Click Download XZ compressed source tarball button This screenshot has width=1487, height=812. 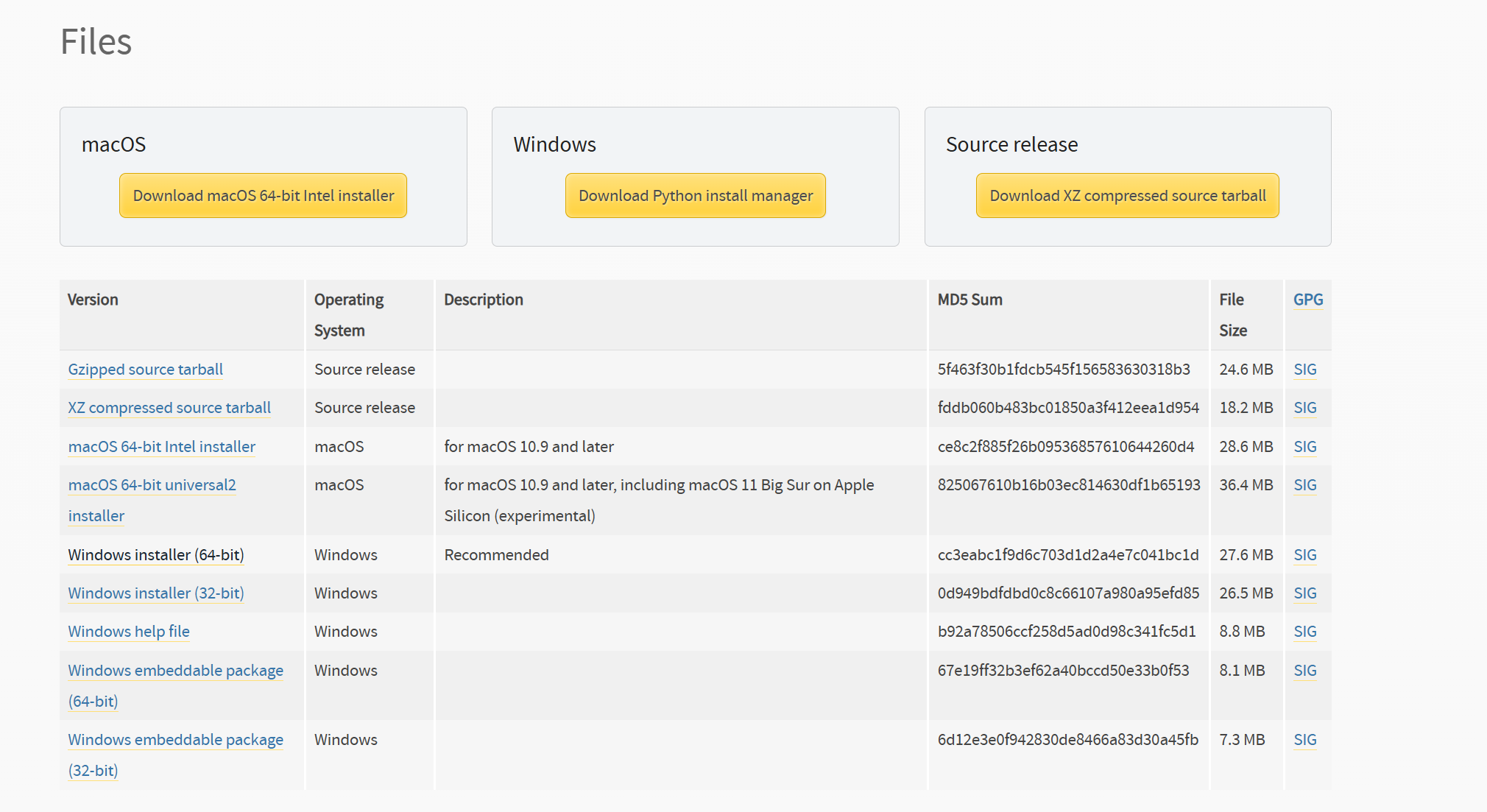(1127, 196)
